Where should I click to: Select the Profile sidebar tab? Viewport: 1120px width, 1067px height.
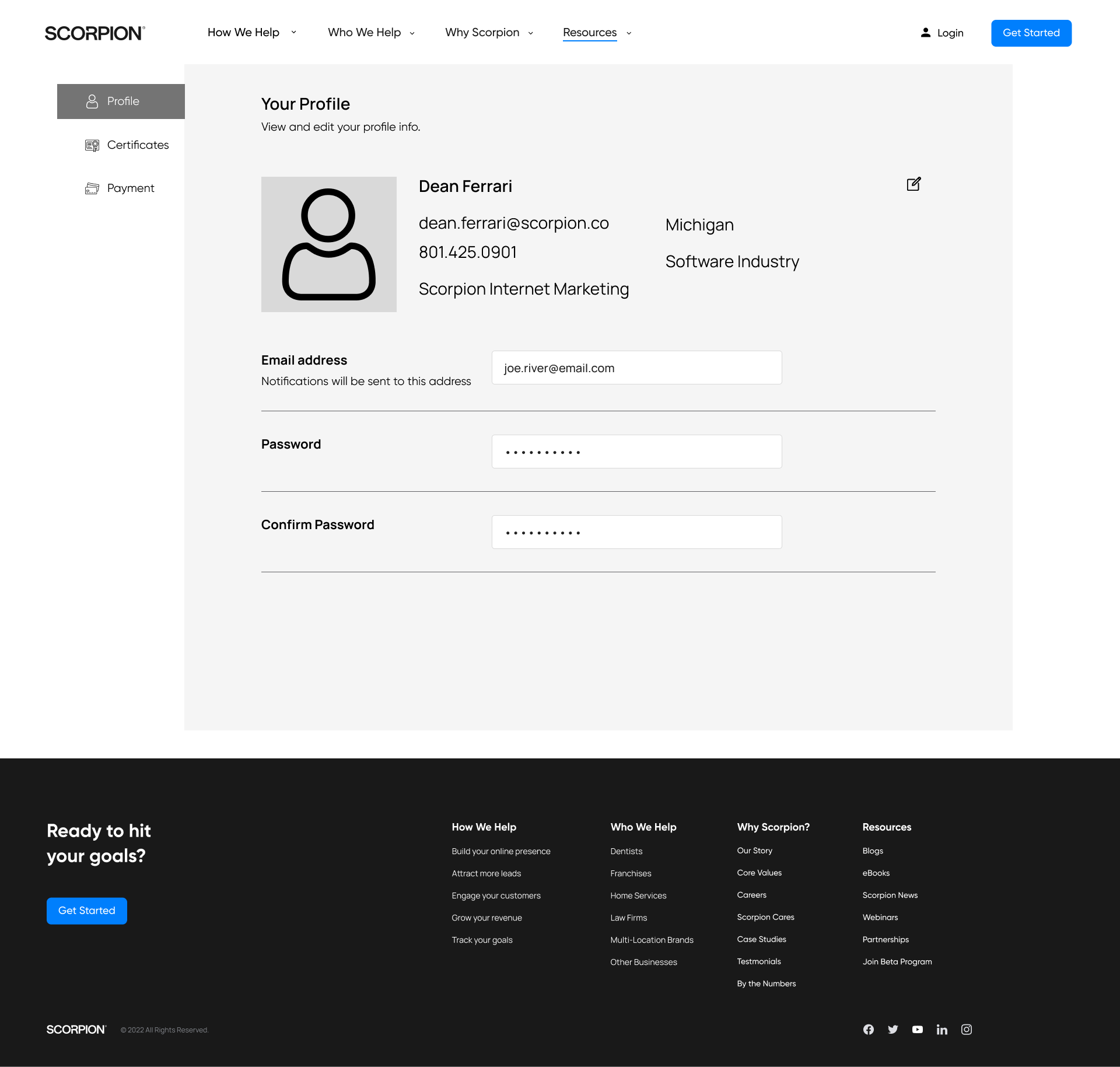(x=121, y=102)
